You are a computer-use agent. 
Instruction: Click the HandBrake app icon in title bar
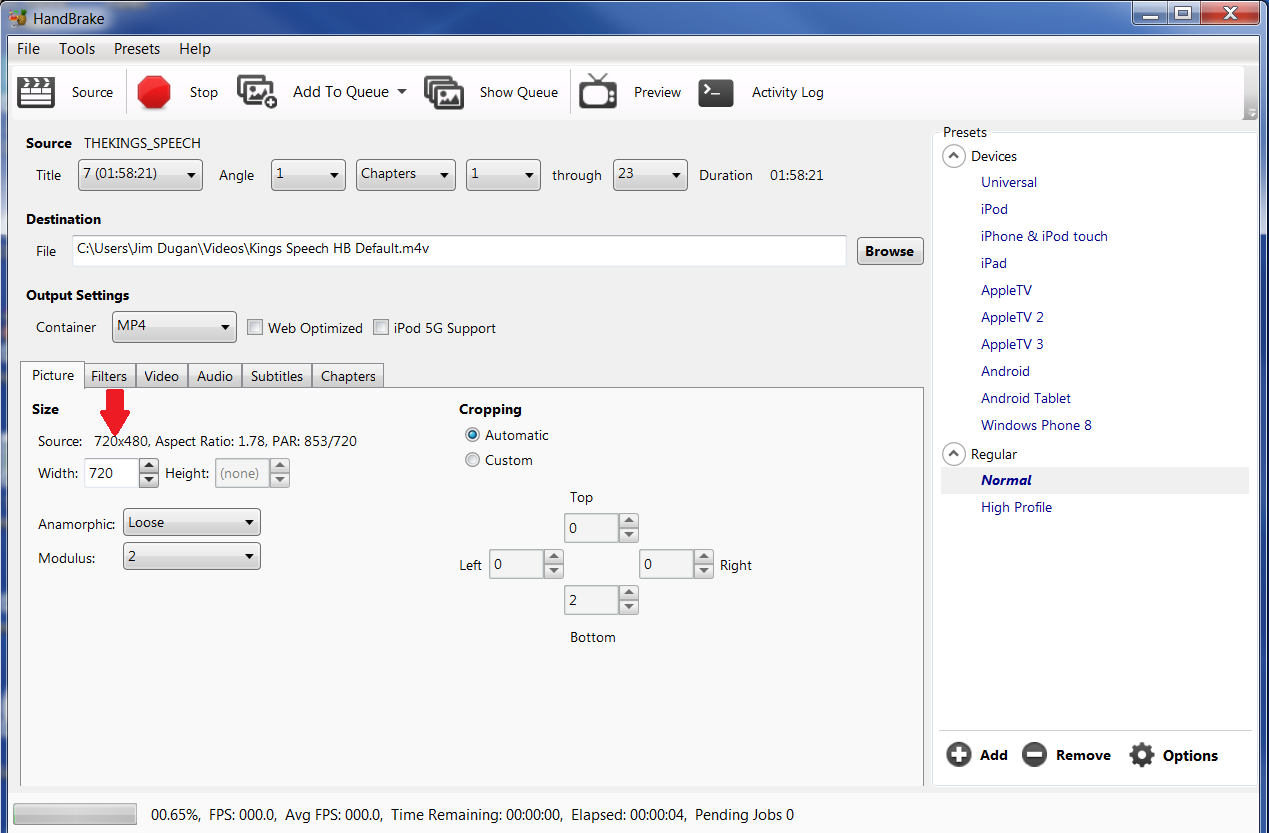17,18
